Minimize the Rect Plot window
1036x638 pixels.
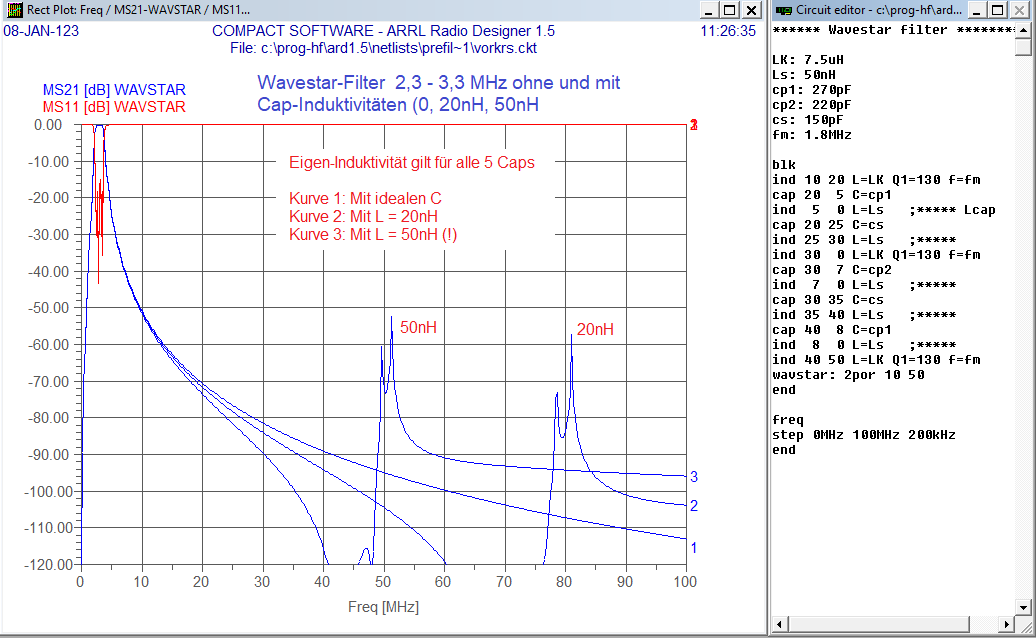click(709, 10)
